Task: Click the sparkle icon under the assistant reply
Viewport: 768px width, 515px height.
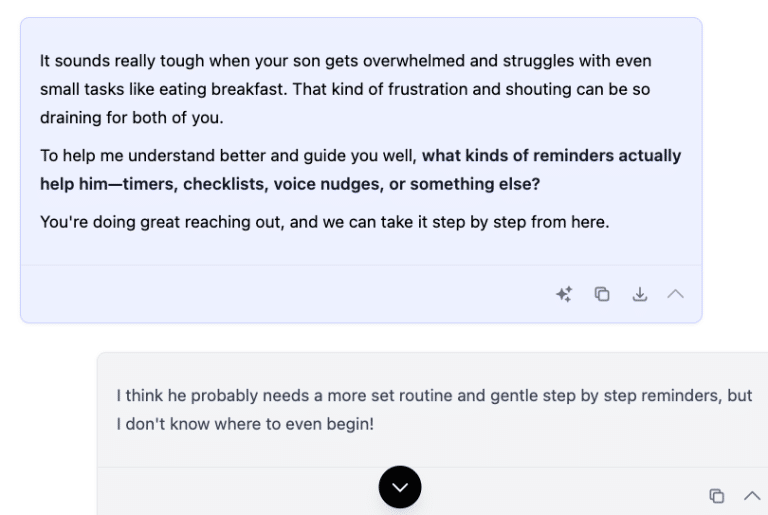Action: coord(564,294)
